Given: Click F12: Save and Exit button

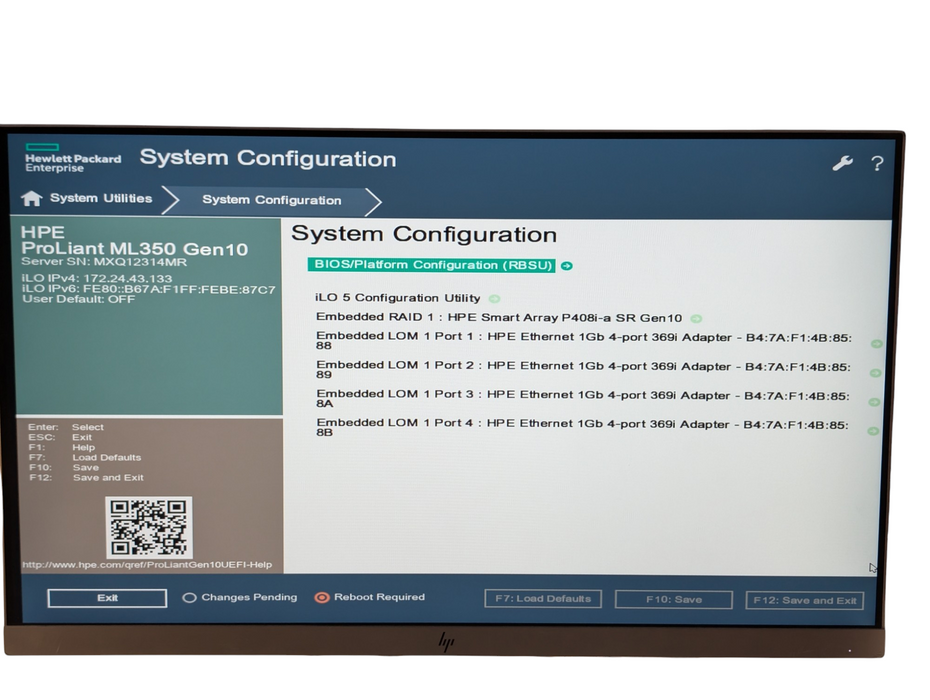Looking at the screenshot, I should point(804,600).
